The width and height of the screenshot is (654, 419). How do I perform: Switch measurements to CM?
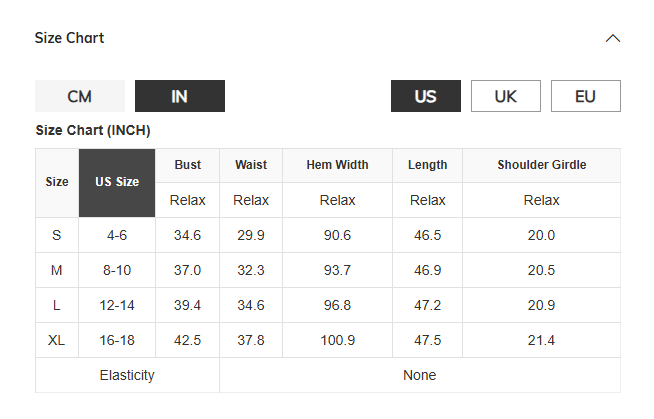coord(80,96)
